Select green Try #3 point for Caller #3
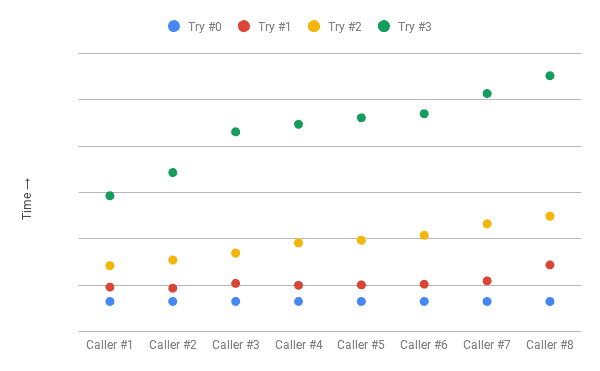This screenshot has height=371, width=600. (x=235, y=132)
